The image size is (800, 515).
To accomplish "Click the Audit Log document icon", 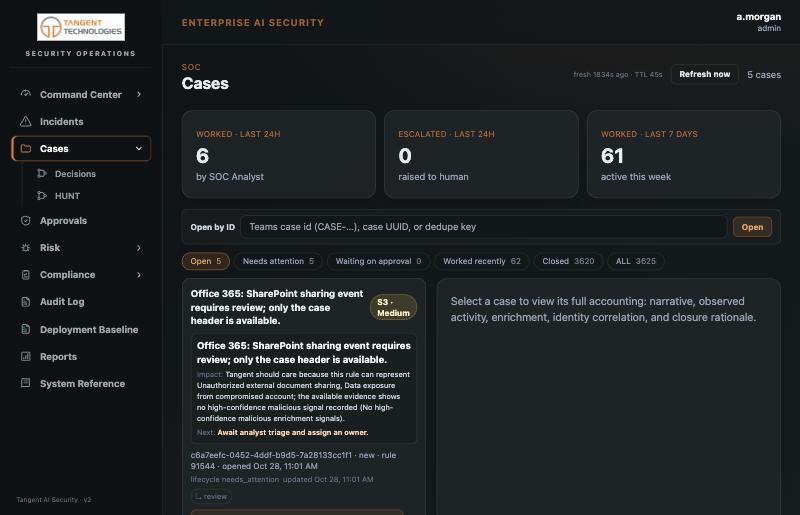I will [26, 302].
